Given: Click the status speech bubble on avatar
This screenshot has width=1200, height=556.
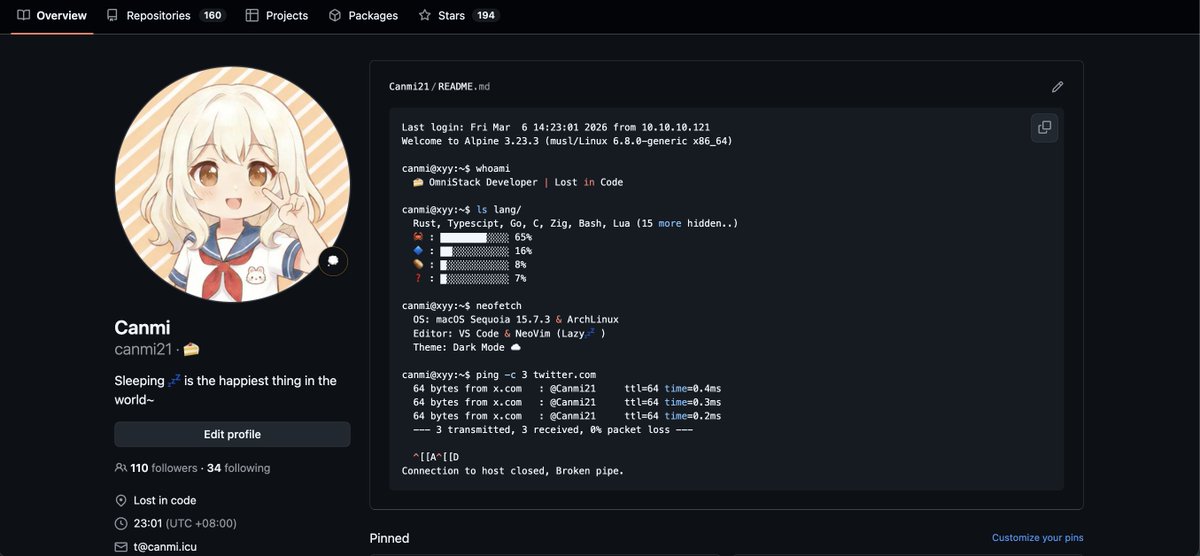Looking at the screenshot, I should click(x=333, y=260).
